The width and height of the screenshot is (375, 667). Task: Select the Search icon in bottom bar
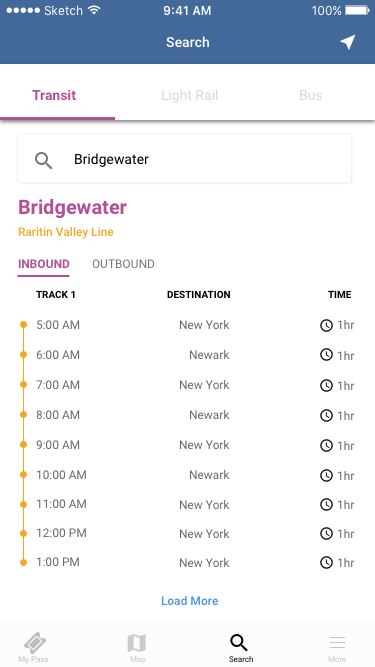pyautogui.click(x=239, y=642)
